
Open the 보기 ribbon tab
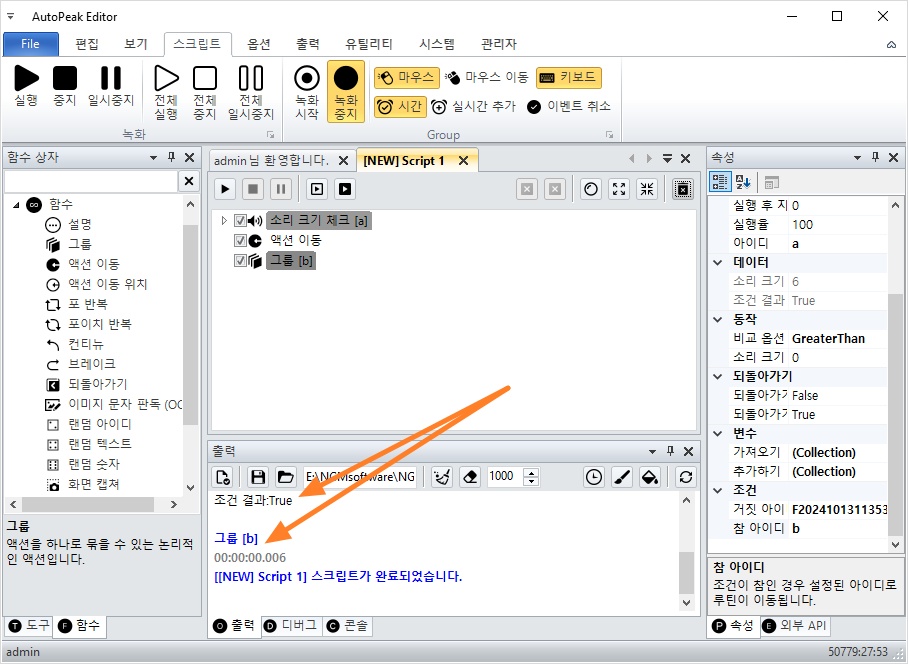pyautogui.click(x=136, y=44)
